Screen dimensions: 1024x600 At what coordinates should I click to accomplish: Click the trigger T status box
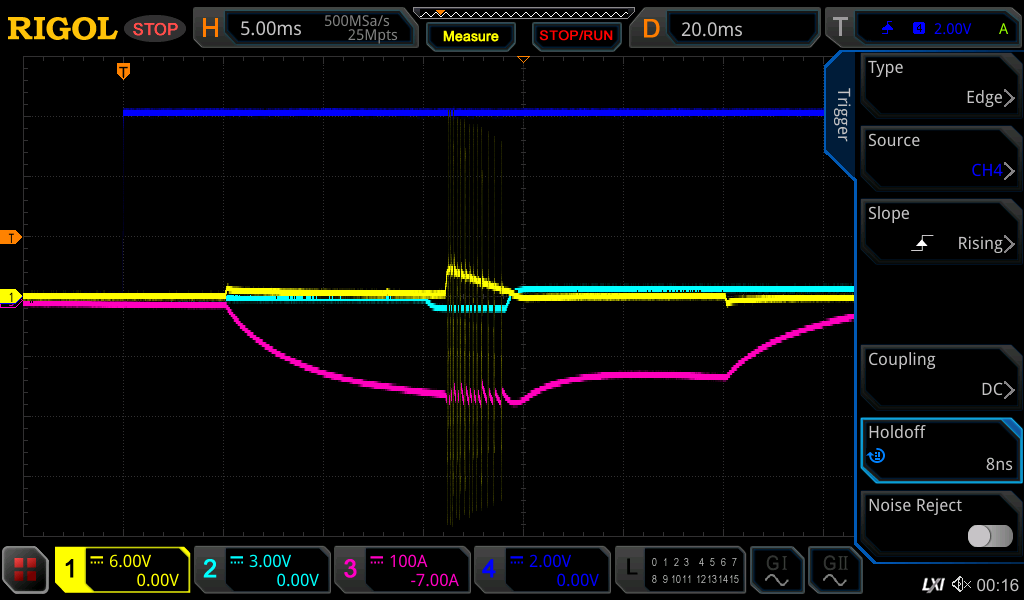(x=920, y=28)
